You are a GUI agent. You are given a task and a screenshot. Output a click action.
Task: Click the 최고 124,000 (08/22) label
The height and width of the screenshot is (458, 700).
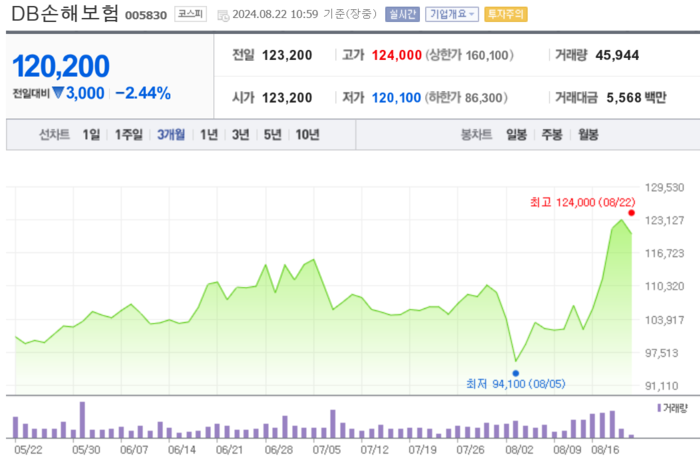tap(583, 202)
